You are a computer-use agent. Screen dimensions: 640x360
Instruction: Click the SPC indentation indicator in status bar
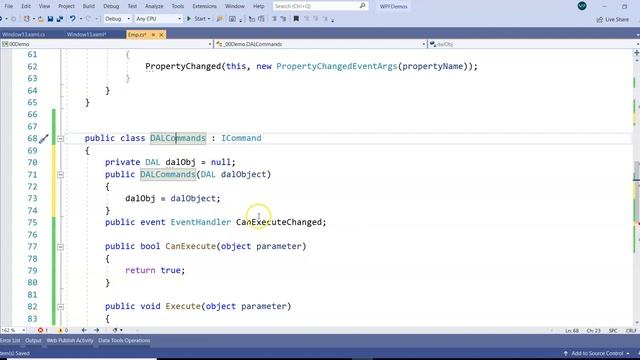click(613, 331)
